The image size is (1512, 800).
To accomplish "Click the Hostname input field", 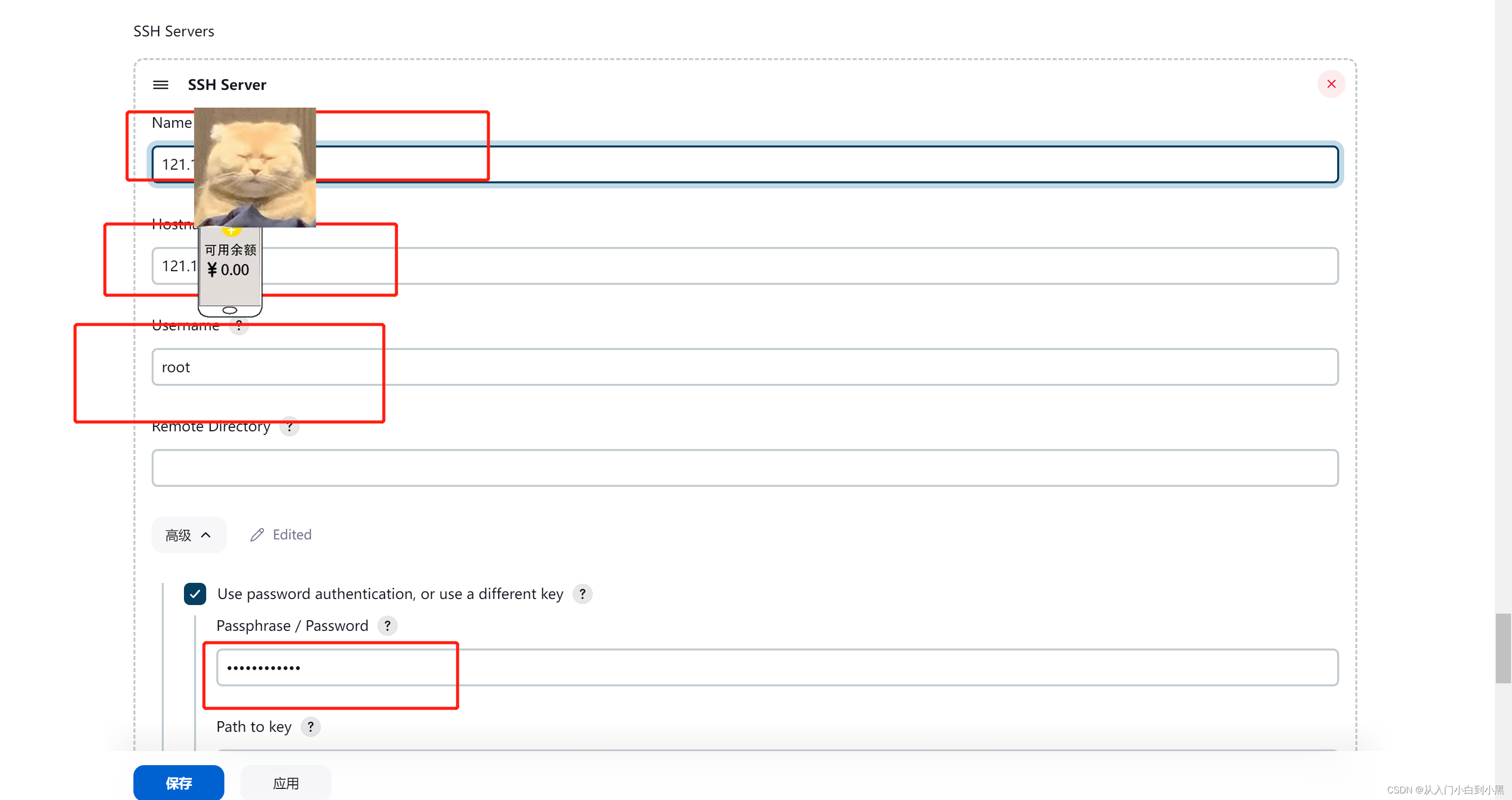I will click(x=745, y=265).
